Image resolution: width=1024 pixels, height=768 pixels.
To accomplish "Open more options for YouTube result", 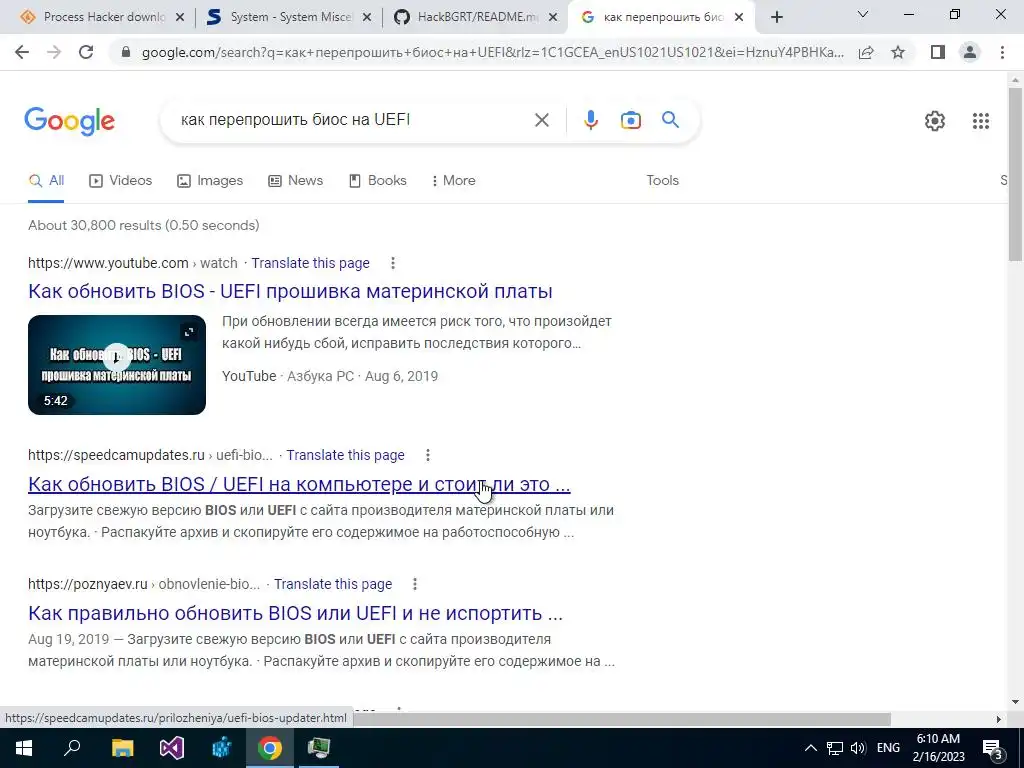I will point(392,263).
